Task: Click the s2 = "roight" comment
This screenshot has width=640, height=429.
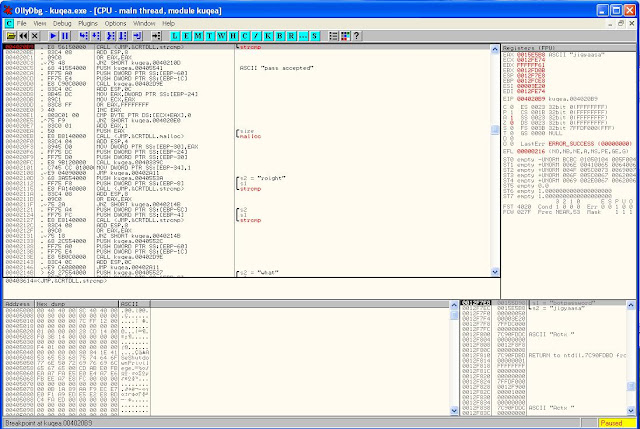Action: click(263, 178)
